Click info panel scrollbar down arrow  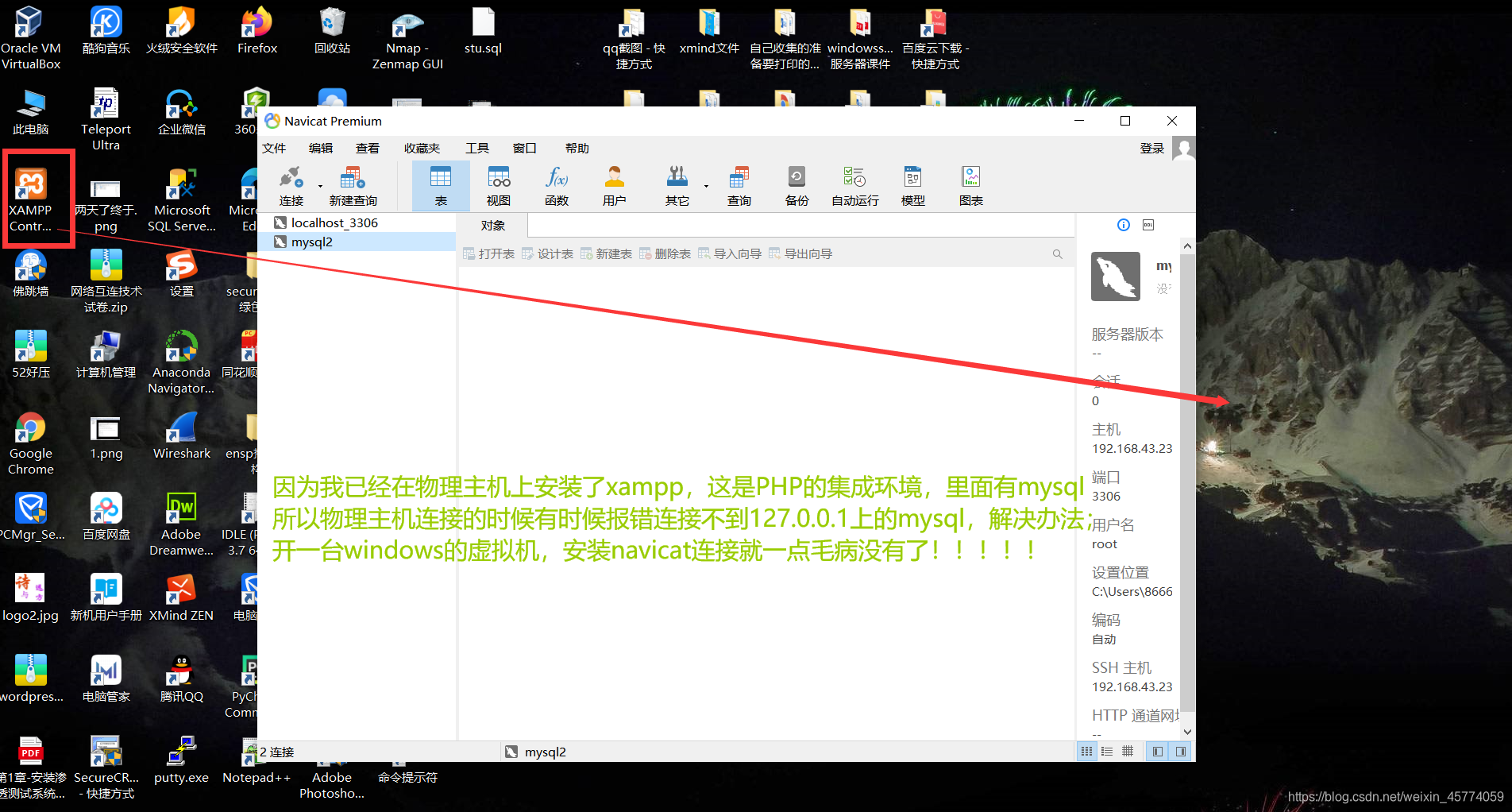pos(1187,732)
